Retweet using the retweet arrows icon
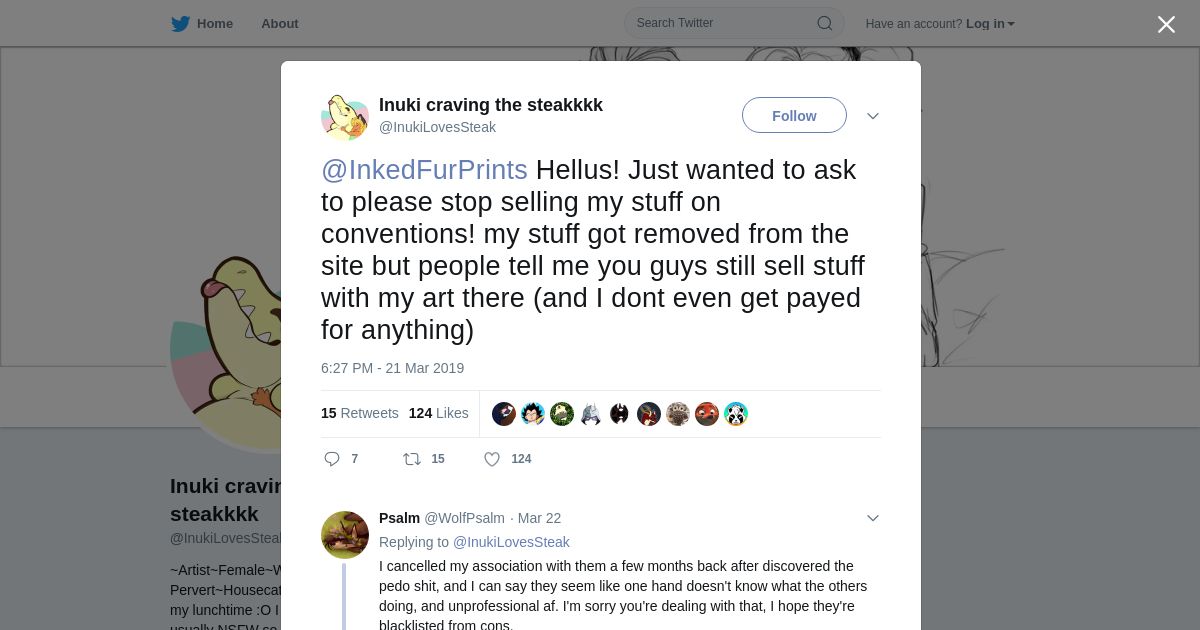This screenshot has height=630, width=1200. (412, 459)
